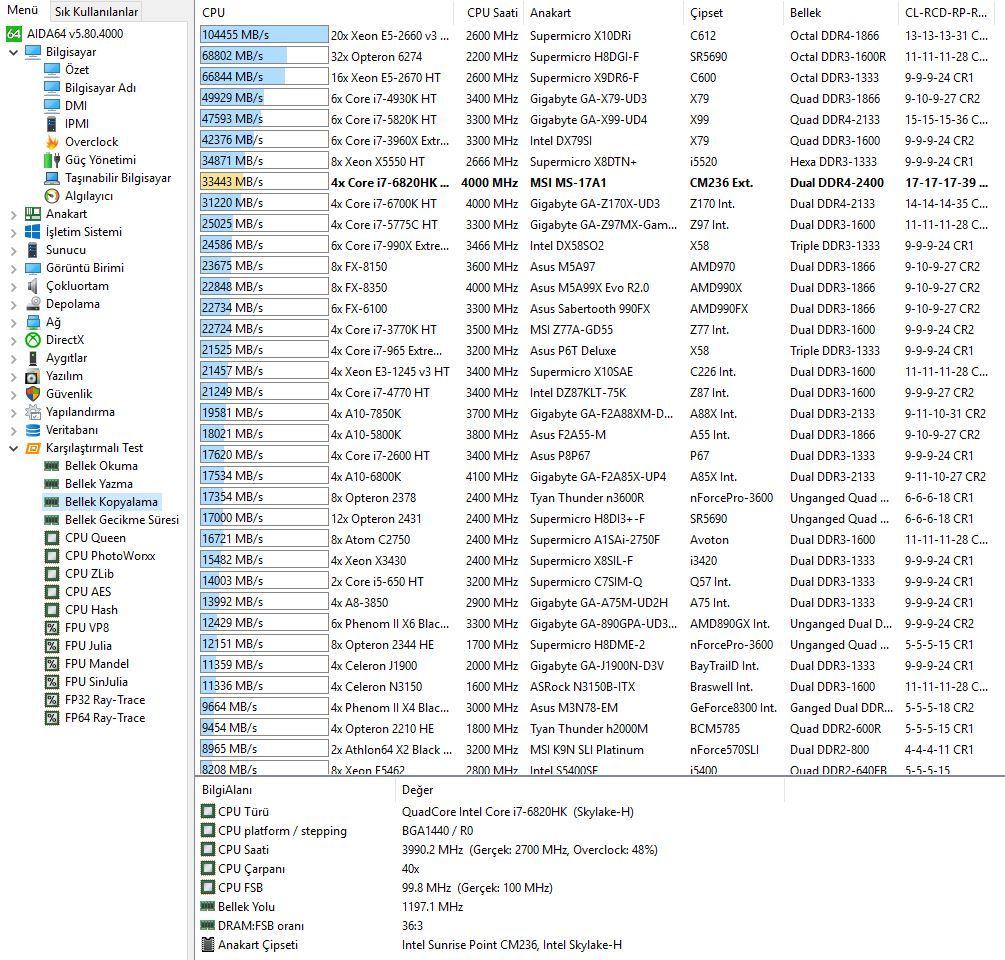Viewport: 1005px width, 960px height.
Task: Open the Bilgisayar Adı icon
Action: click(52, 87)
